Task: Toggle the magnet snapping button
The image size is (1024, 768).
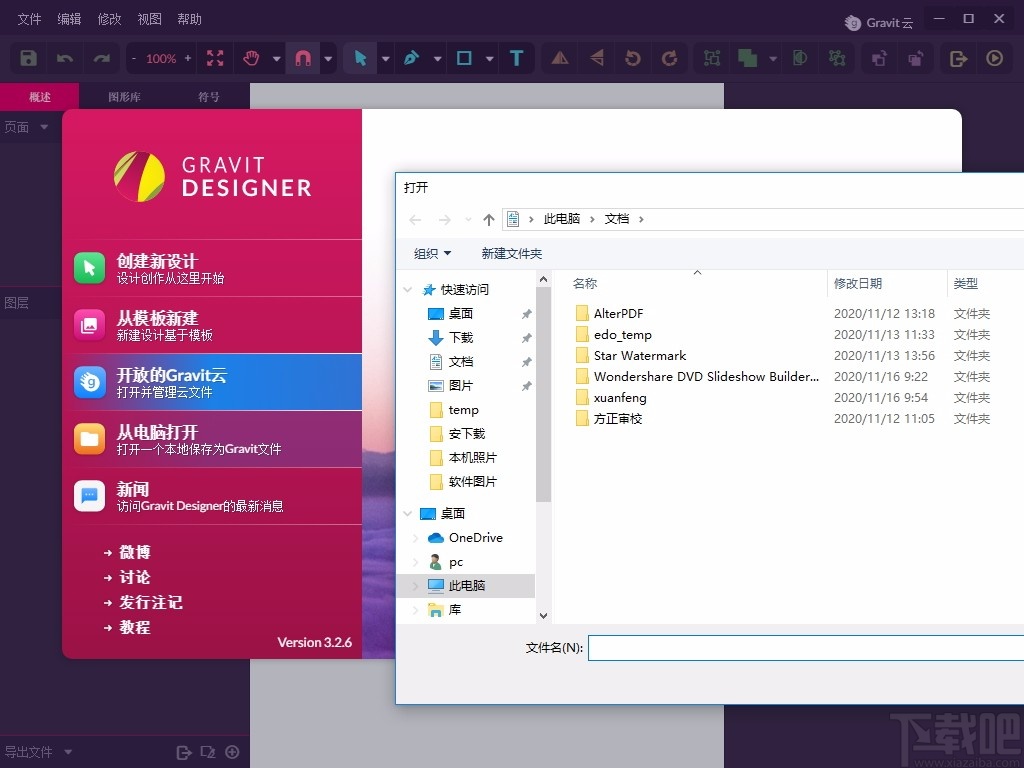Action: click(x=302, y=58)
